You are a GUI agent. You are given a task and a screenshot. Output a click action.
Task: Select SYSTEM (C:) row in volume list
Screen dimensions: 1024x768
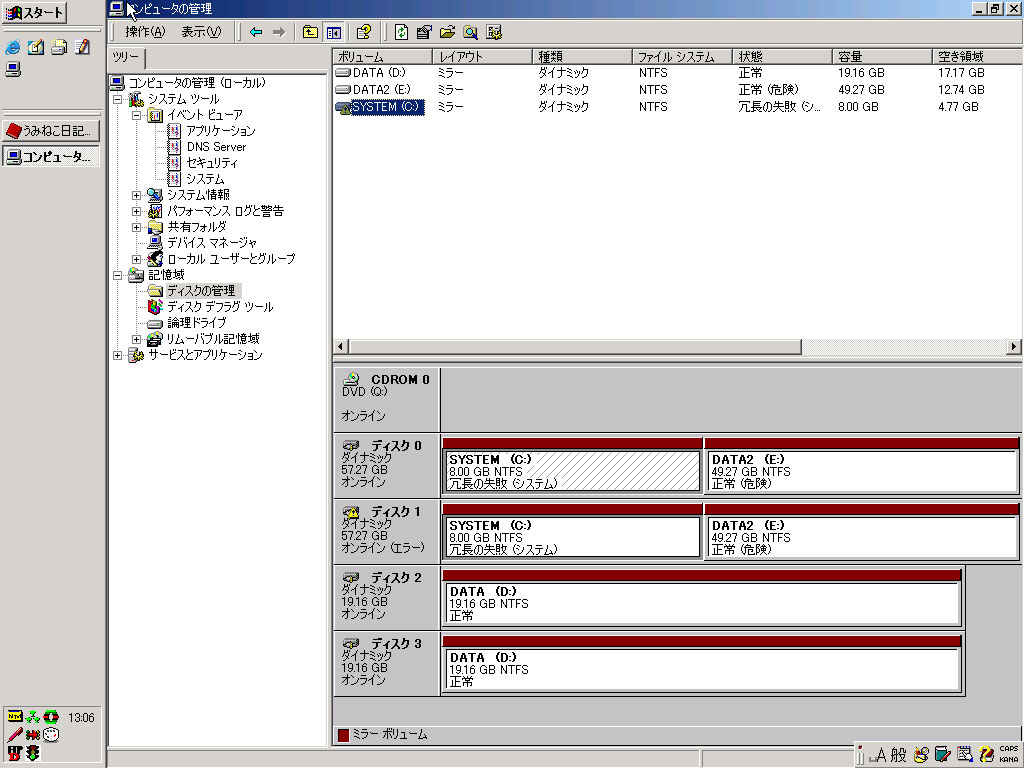678,107
